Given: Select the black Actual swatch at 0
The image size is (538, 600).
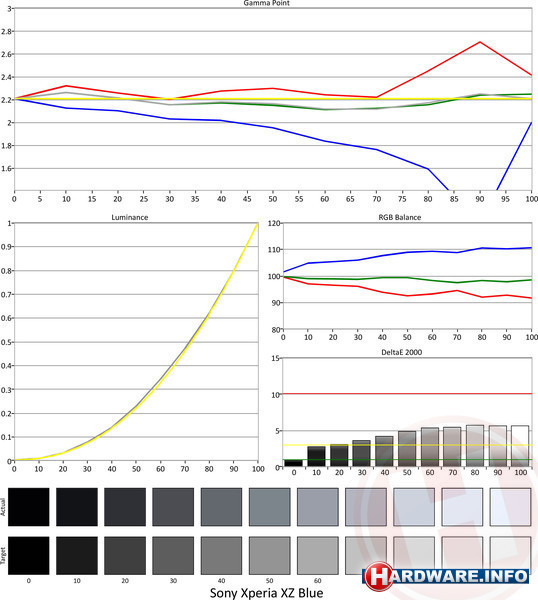Looking at the screenshot, I should [29, 507].
